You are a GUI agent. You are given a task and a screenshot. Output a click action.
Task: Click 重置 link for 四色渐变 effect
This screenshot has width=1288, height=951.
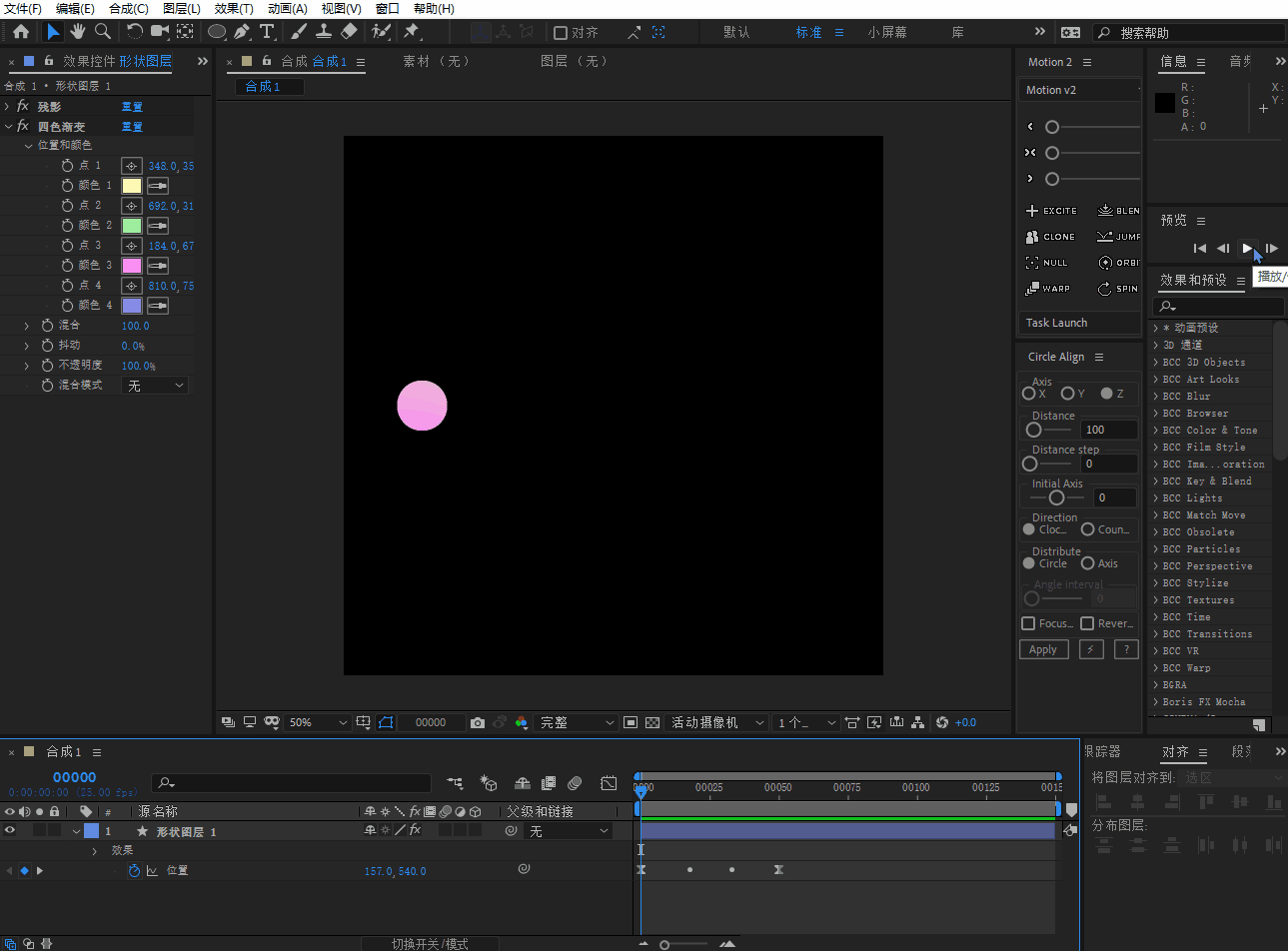pos(132,127)
